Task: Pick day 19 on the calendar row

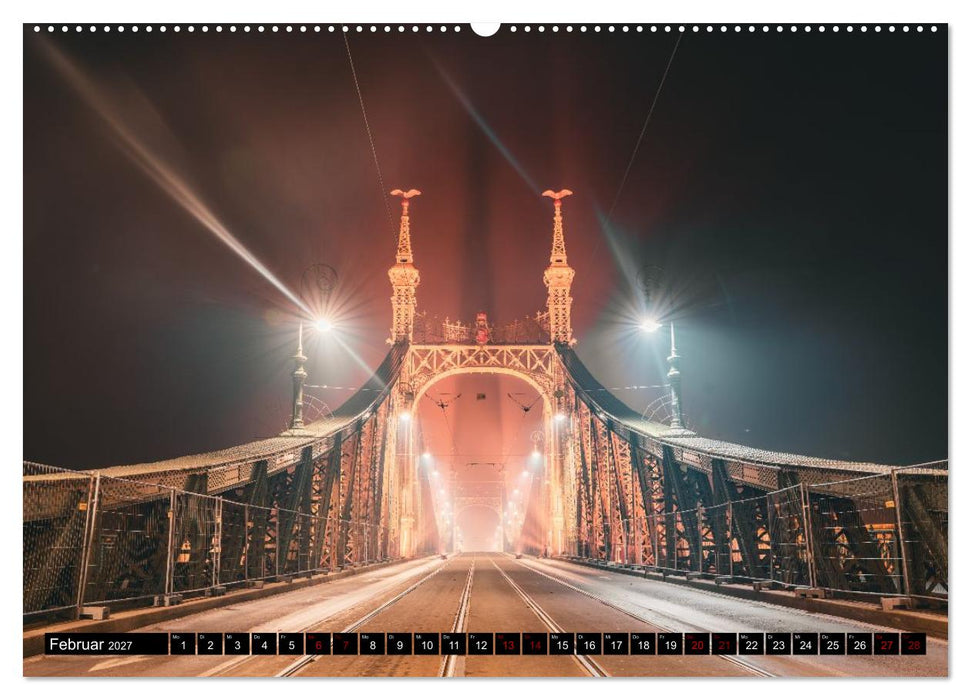Action: coord(670,644)
